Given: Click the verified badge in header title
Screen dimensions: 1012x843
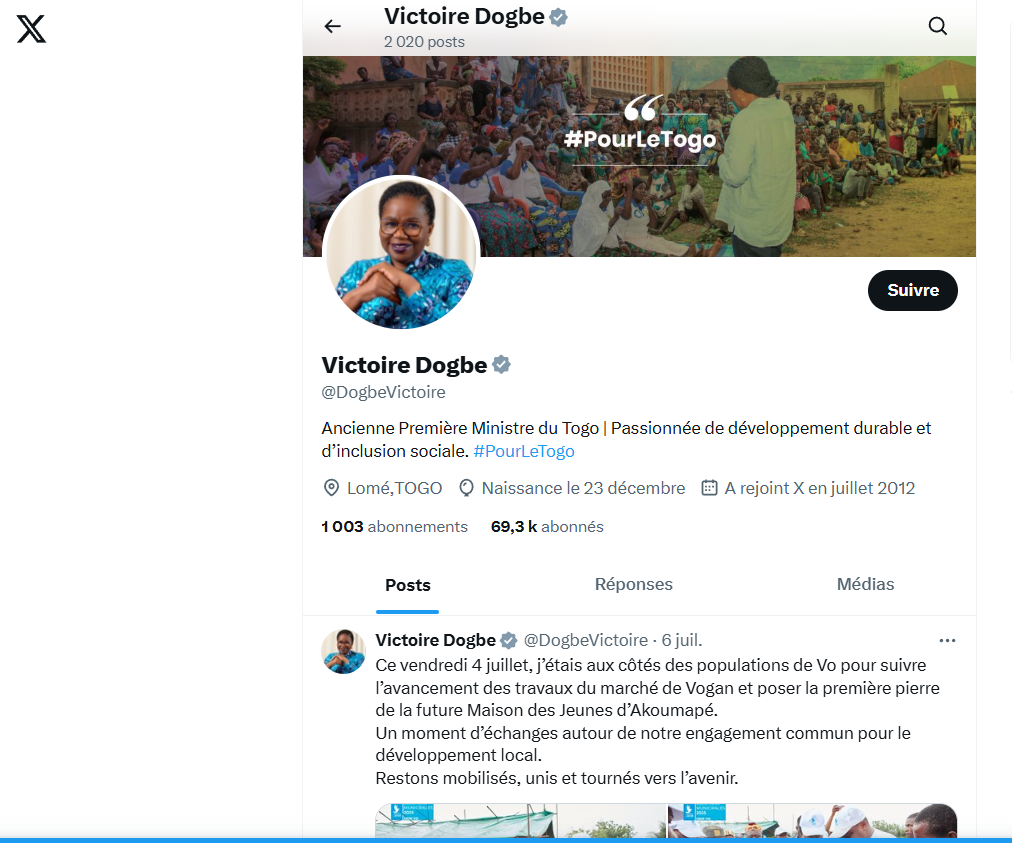Looking at the screenshot, I should (x=558, y=17).
